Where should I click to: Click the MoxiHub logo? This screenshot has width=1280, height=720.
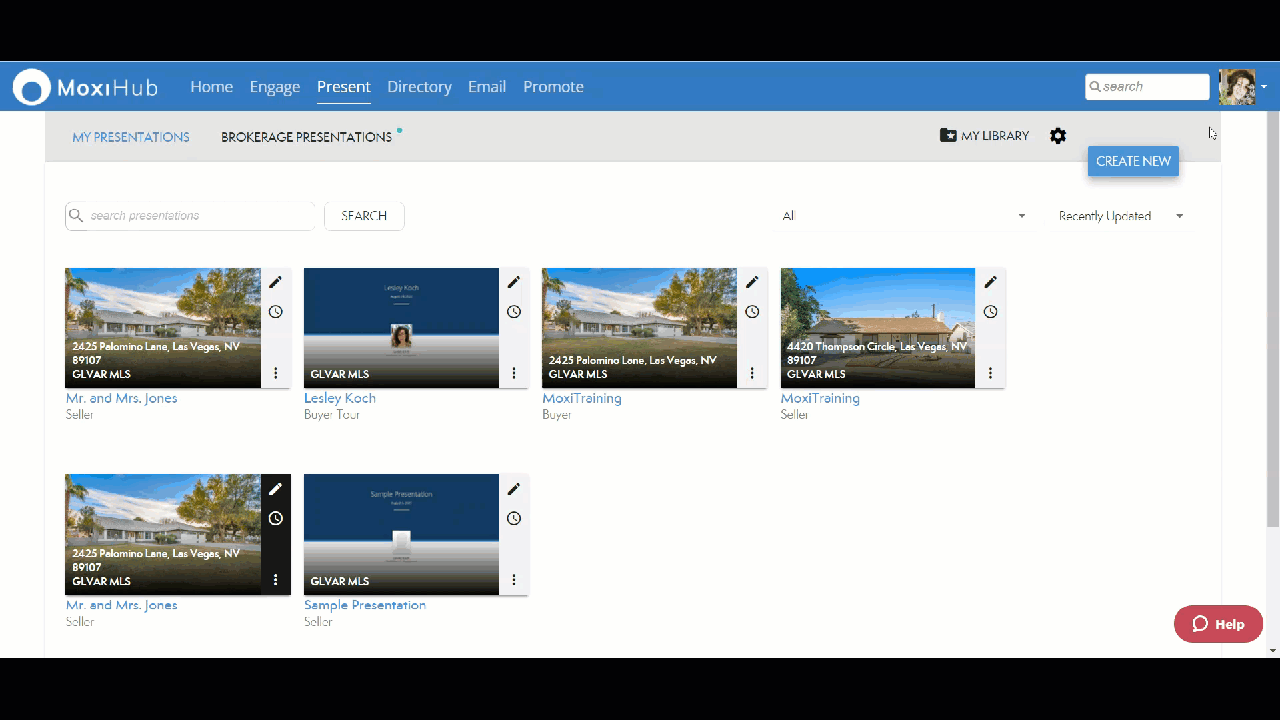(x=86, y=87)
